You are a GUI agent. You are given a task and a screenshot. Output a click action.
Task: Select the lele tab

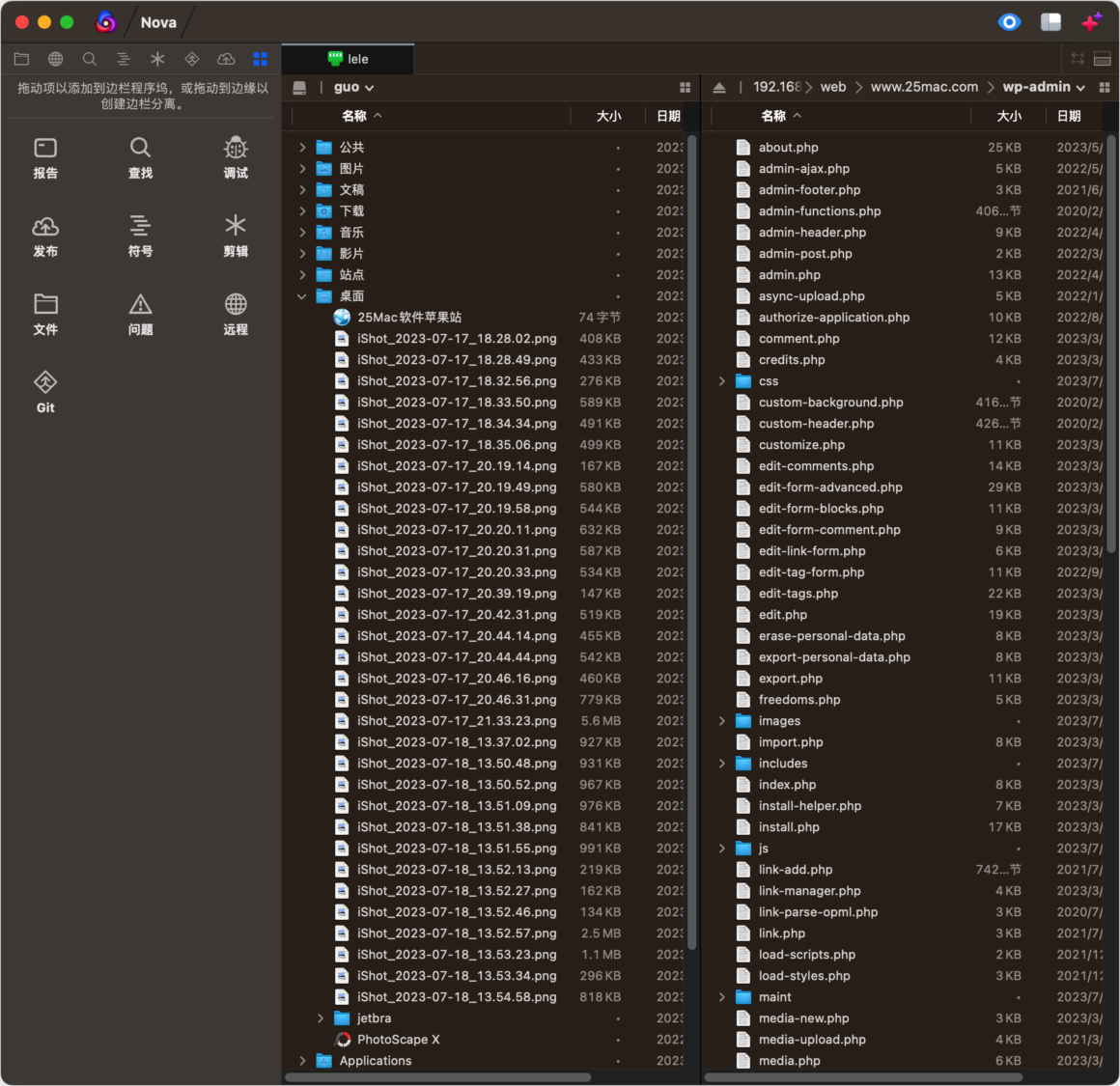click(348, 59)
